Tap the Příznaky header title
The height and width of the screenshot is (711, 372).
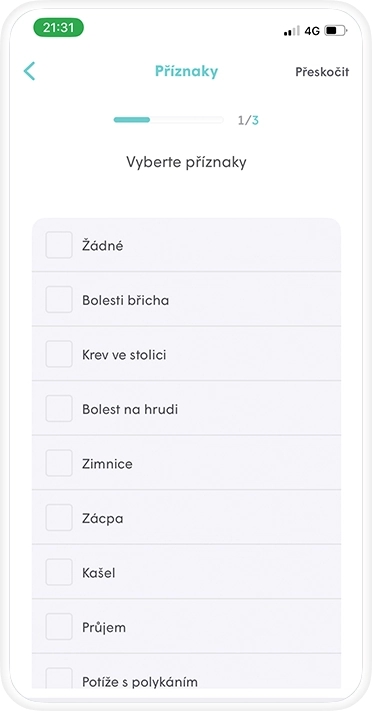tap(186, 71)
